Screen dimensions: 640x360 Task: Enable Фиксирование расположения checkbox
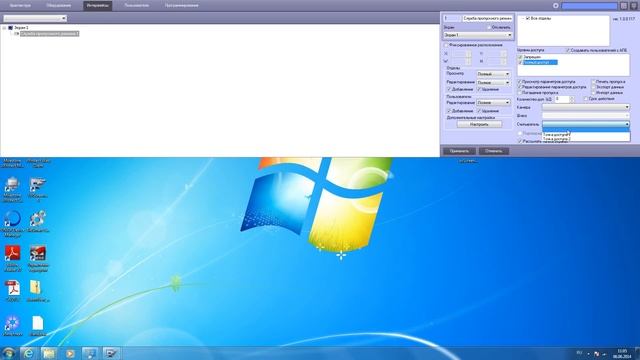(x=446, y=45)
